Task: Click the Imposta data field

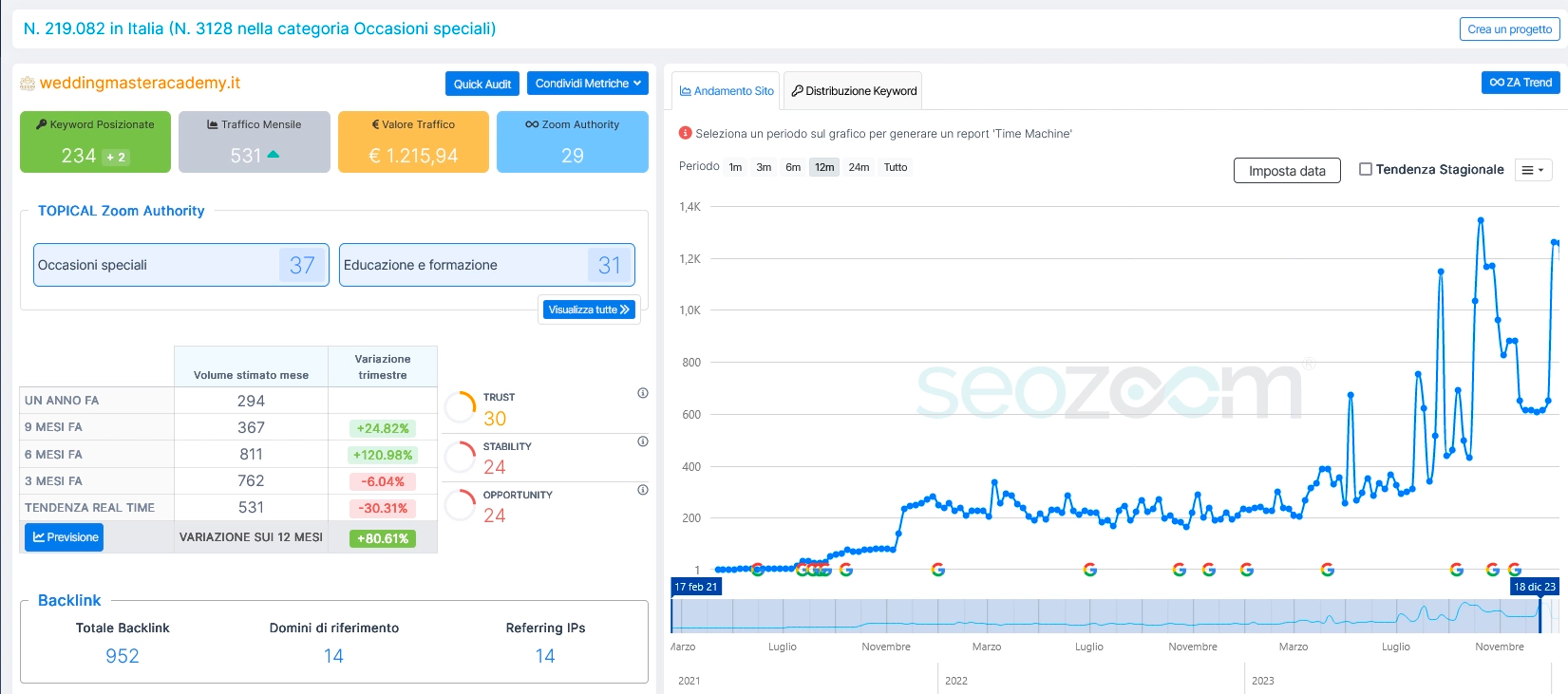Action: click(x=1287, y=171)
